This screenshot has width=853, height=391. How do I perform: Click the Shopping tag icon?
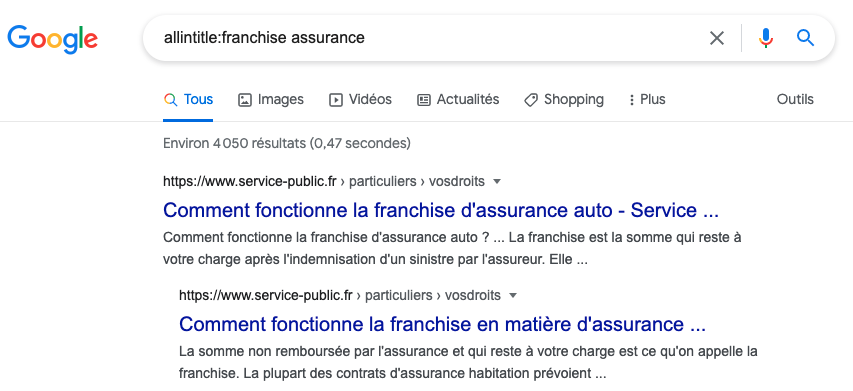(531, 100)
